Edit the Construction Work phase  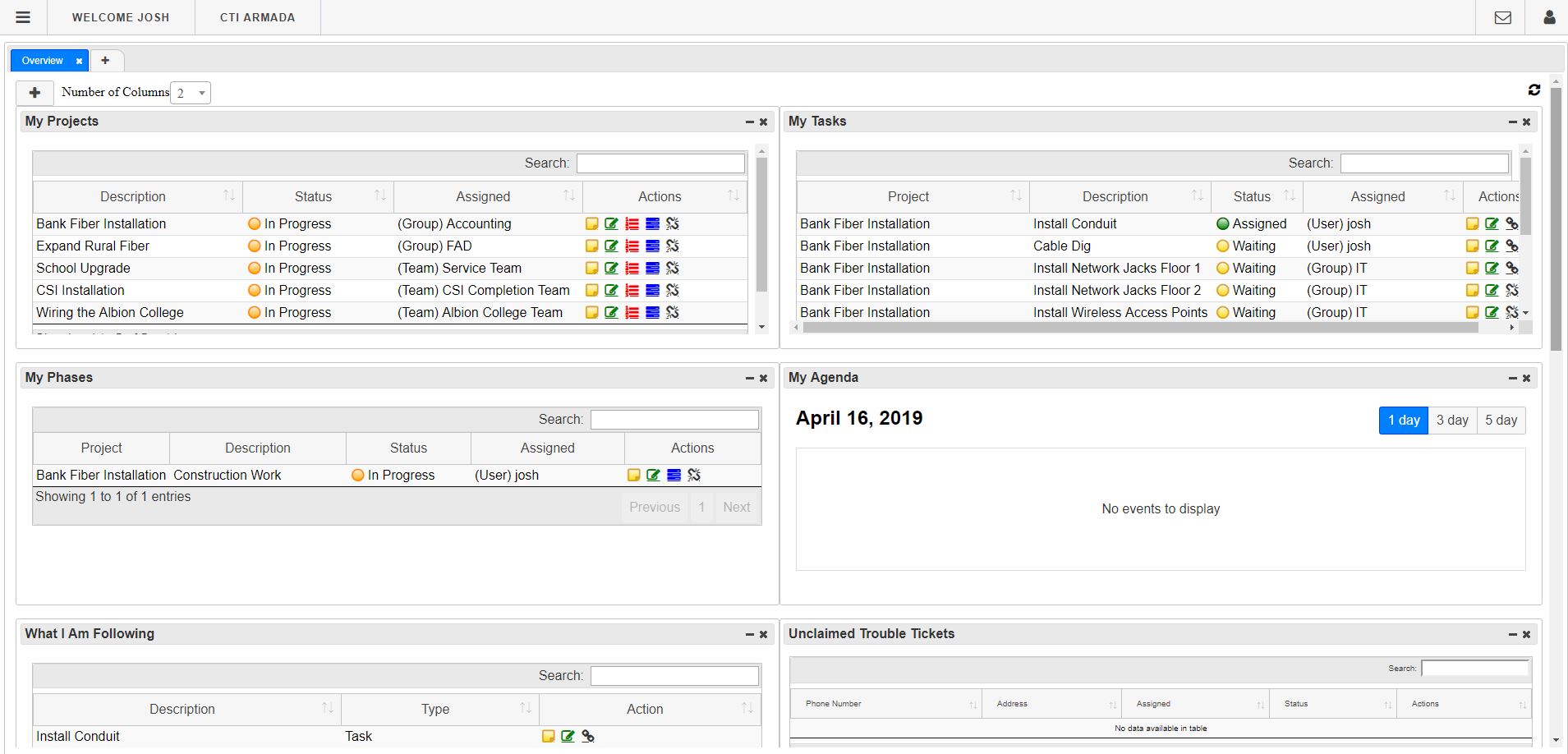653,475
